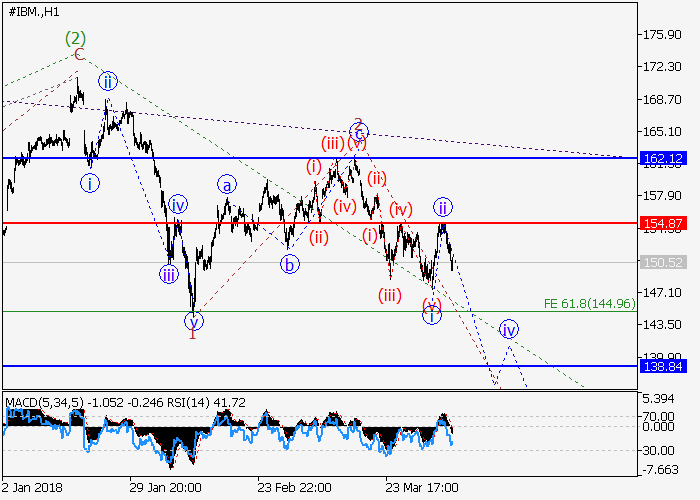
Task: Click the blue circled 'b' wave marker
Action: tap(290, 265)
